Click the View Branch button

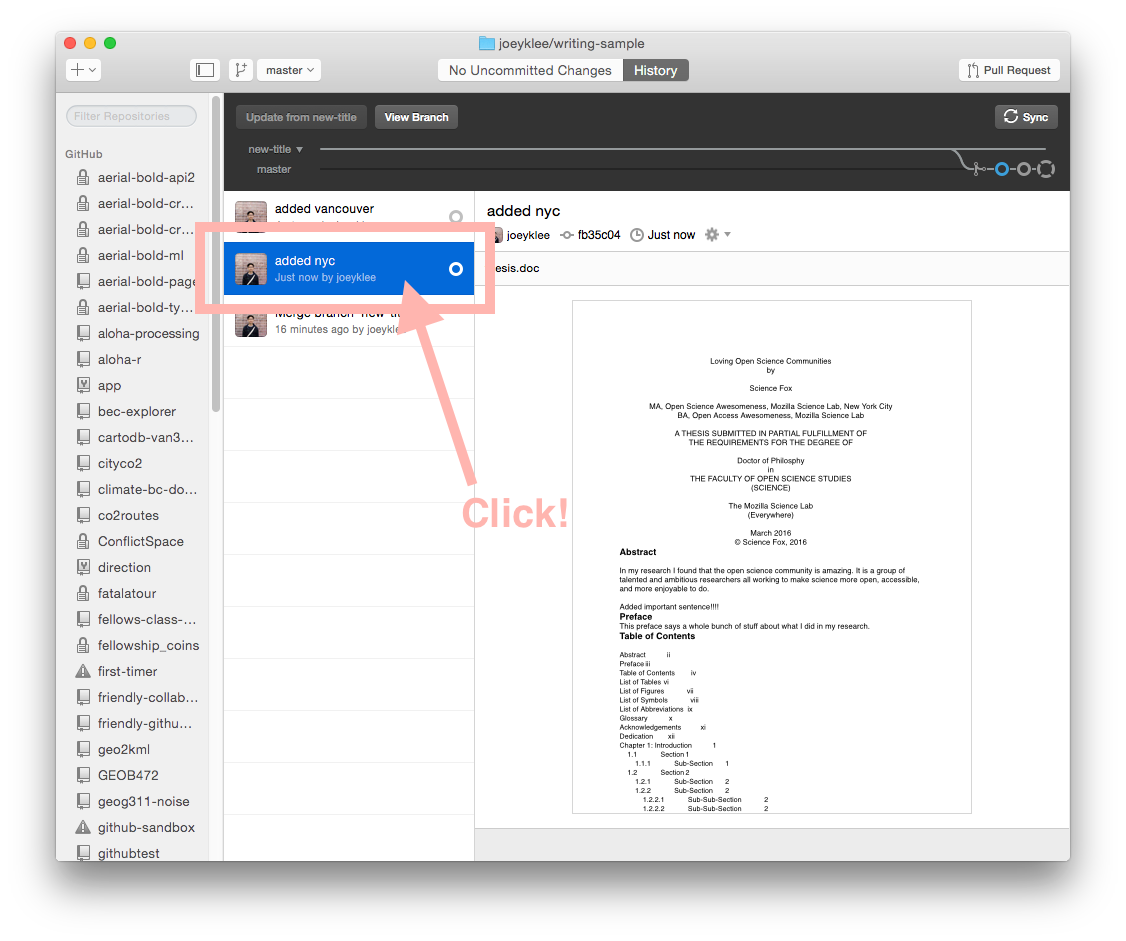click(417, 117)
